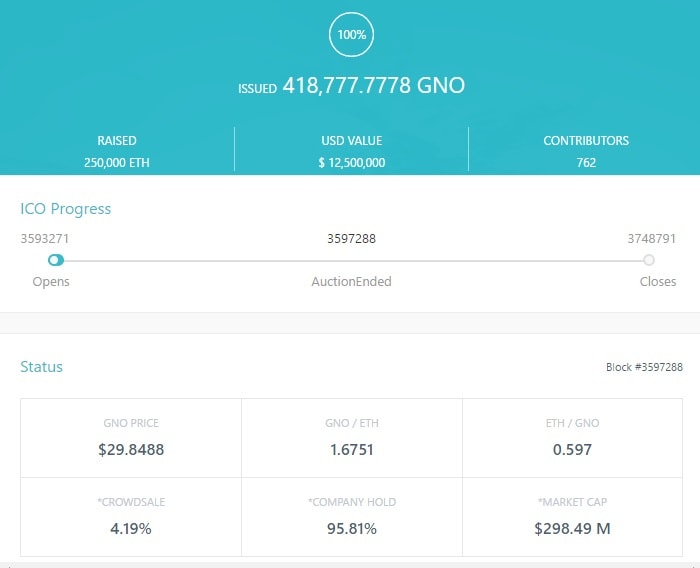Viewport: 700px width, 568px height.
Task: Select the Raised 250,000 ETH stat
Action: pos(117,151)
